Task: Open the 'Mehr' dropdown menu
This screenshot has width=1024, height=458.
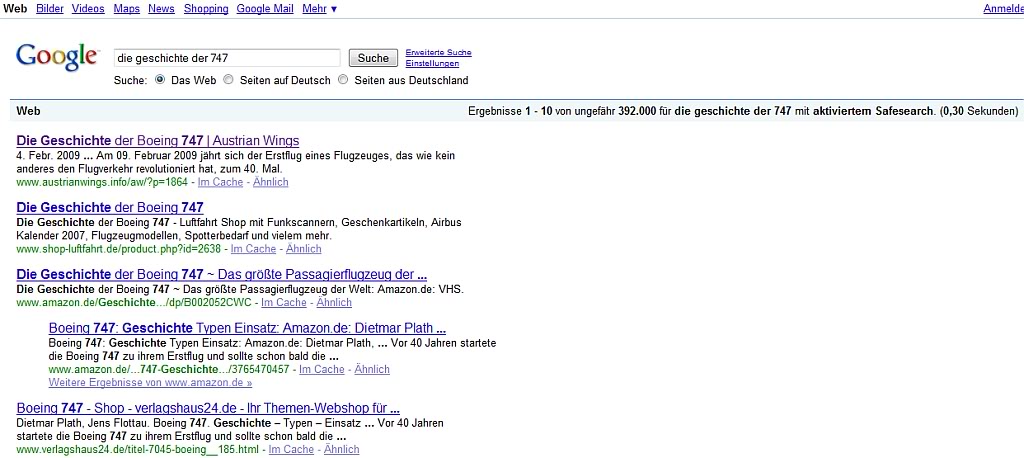Action: tap(320, 8)
